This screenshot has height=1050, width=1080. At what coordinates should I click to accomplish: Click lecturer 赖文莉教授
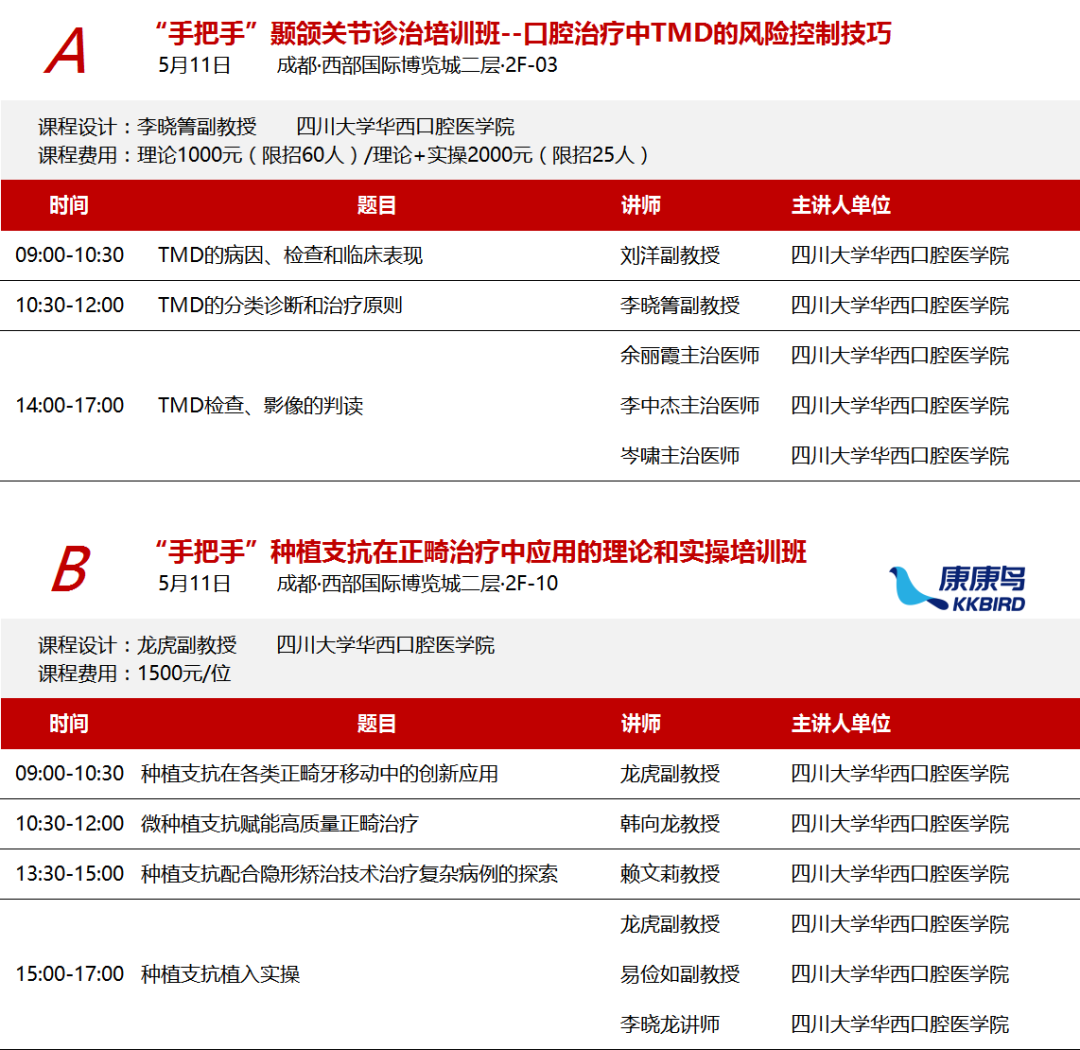[x=669, y=874]
